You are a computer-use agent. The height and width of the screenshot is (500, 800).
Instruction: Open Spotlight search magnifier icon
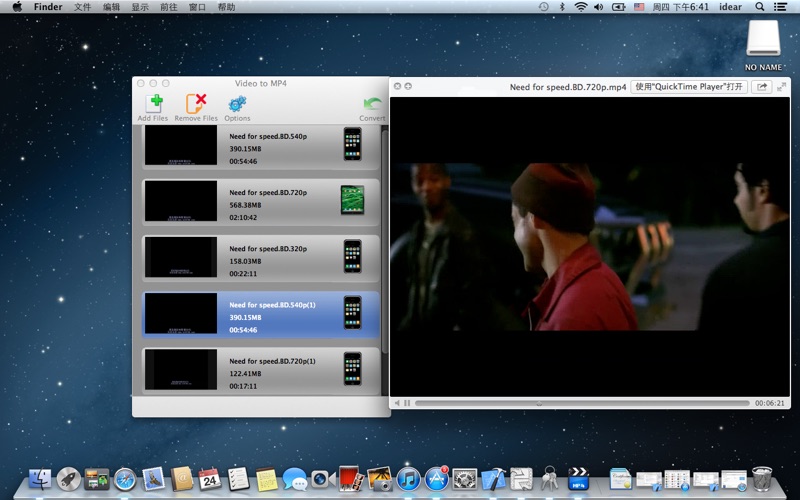pyautogui.click(x=760, y=7)
